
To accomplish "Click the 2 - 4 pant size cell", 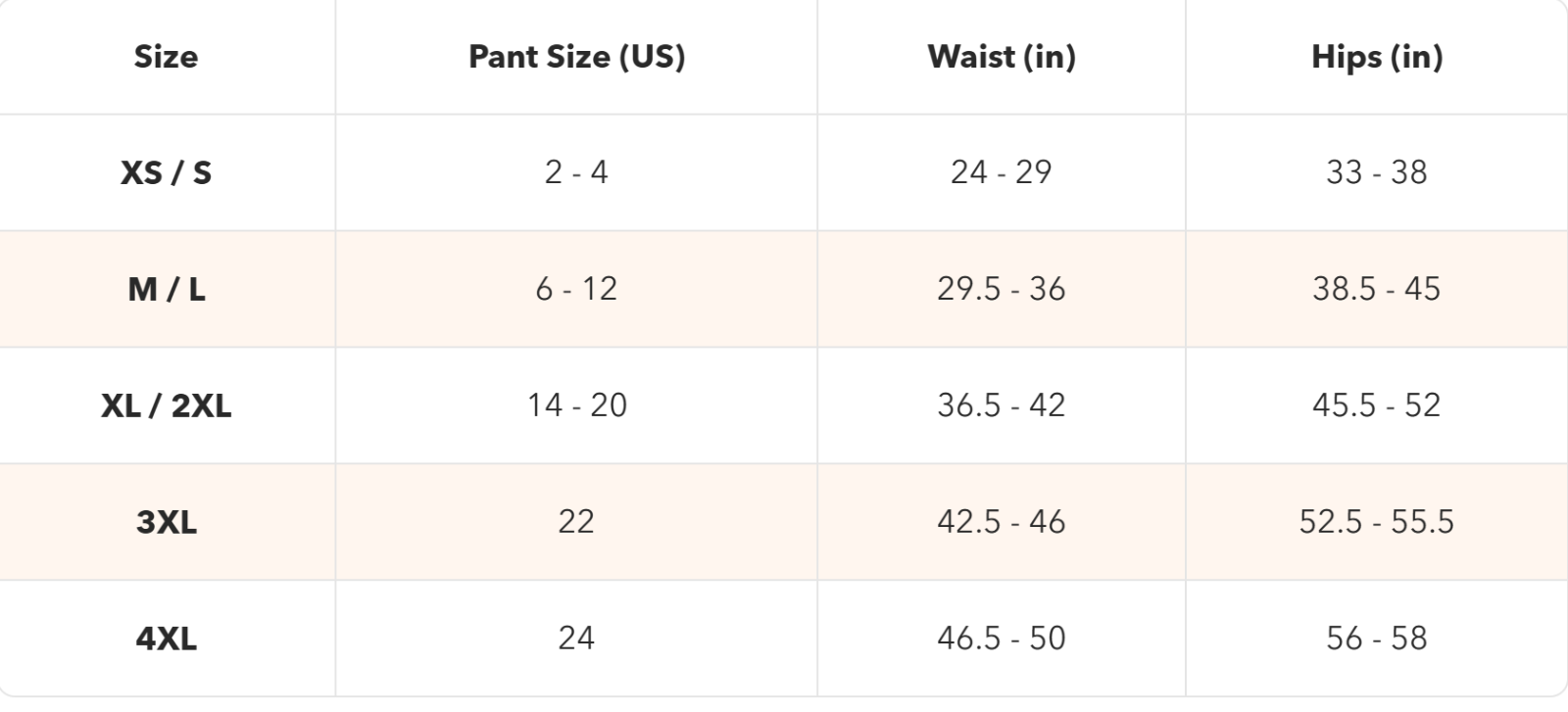I will (x=576, y=172).
